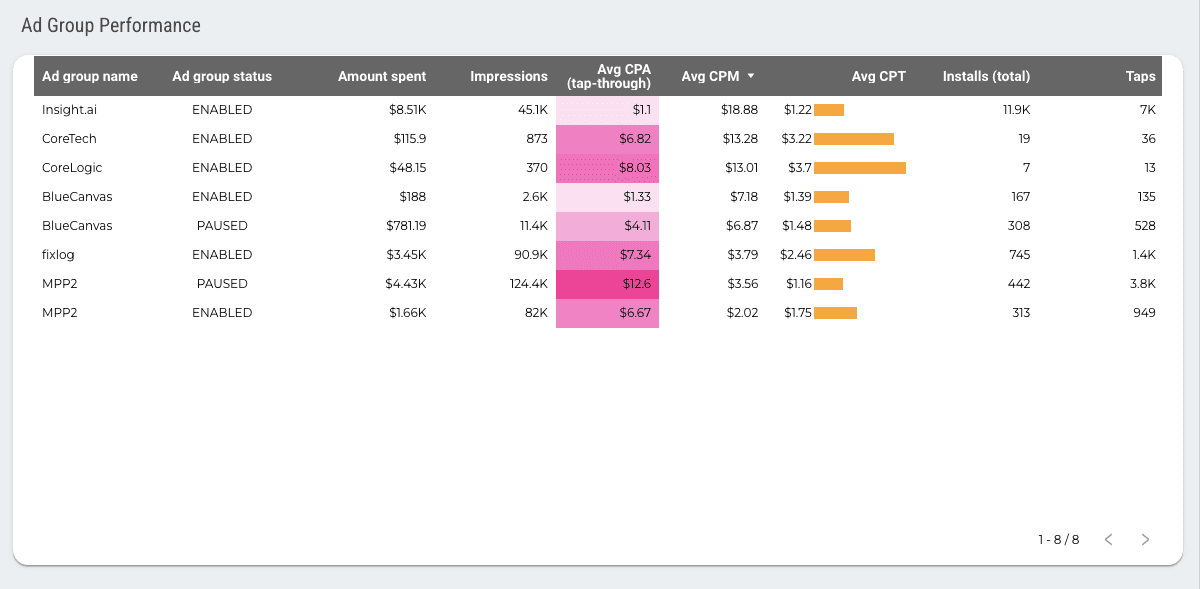This screenshot has height=589, width=1200.
Task: Click the $8.51K amount spent value
Action: (x=408, y=109)
